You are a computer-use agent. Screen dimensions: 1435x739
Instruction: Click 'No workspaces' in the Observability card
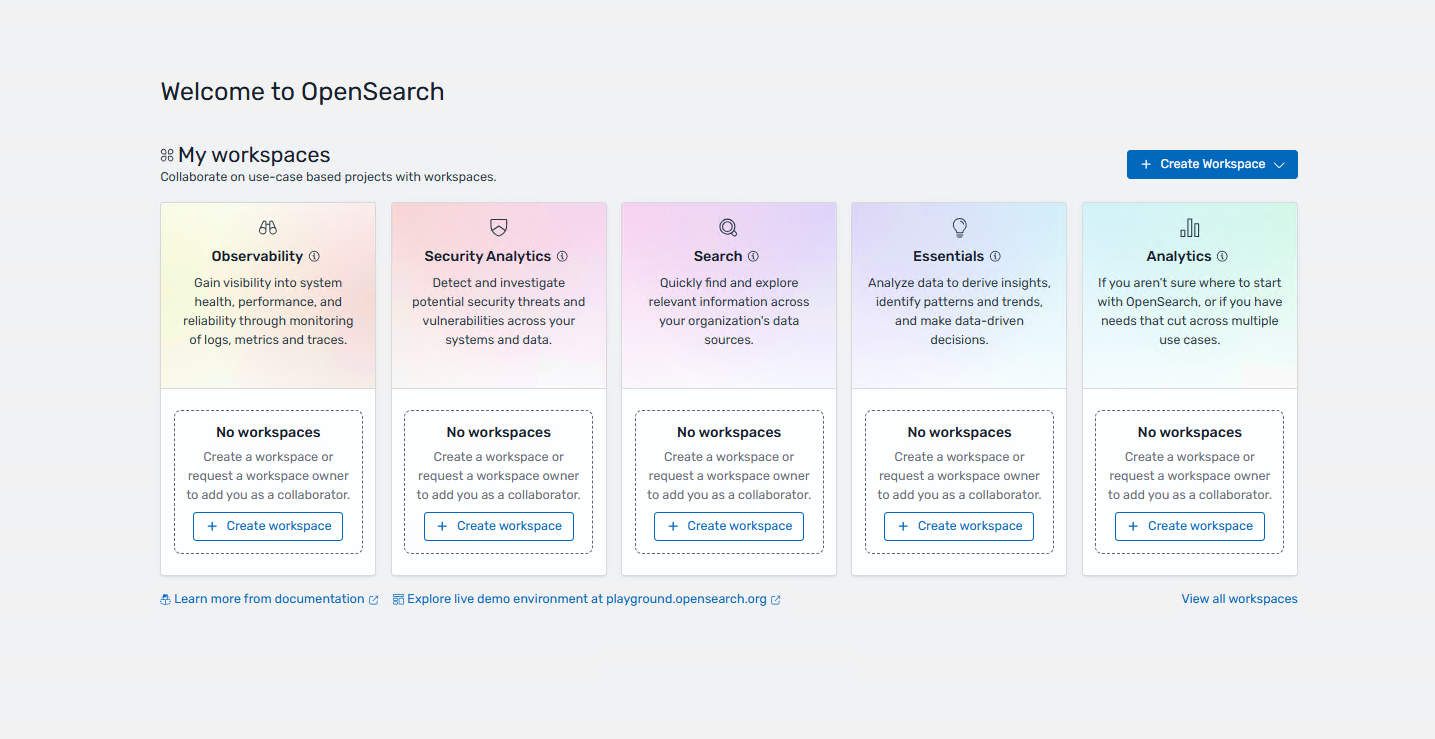268,432
